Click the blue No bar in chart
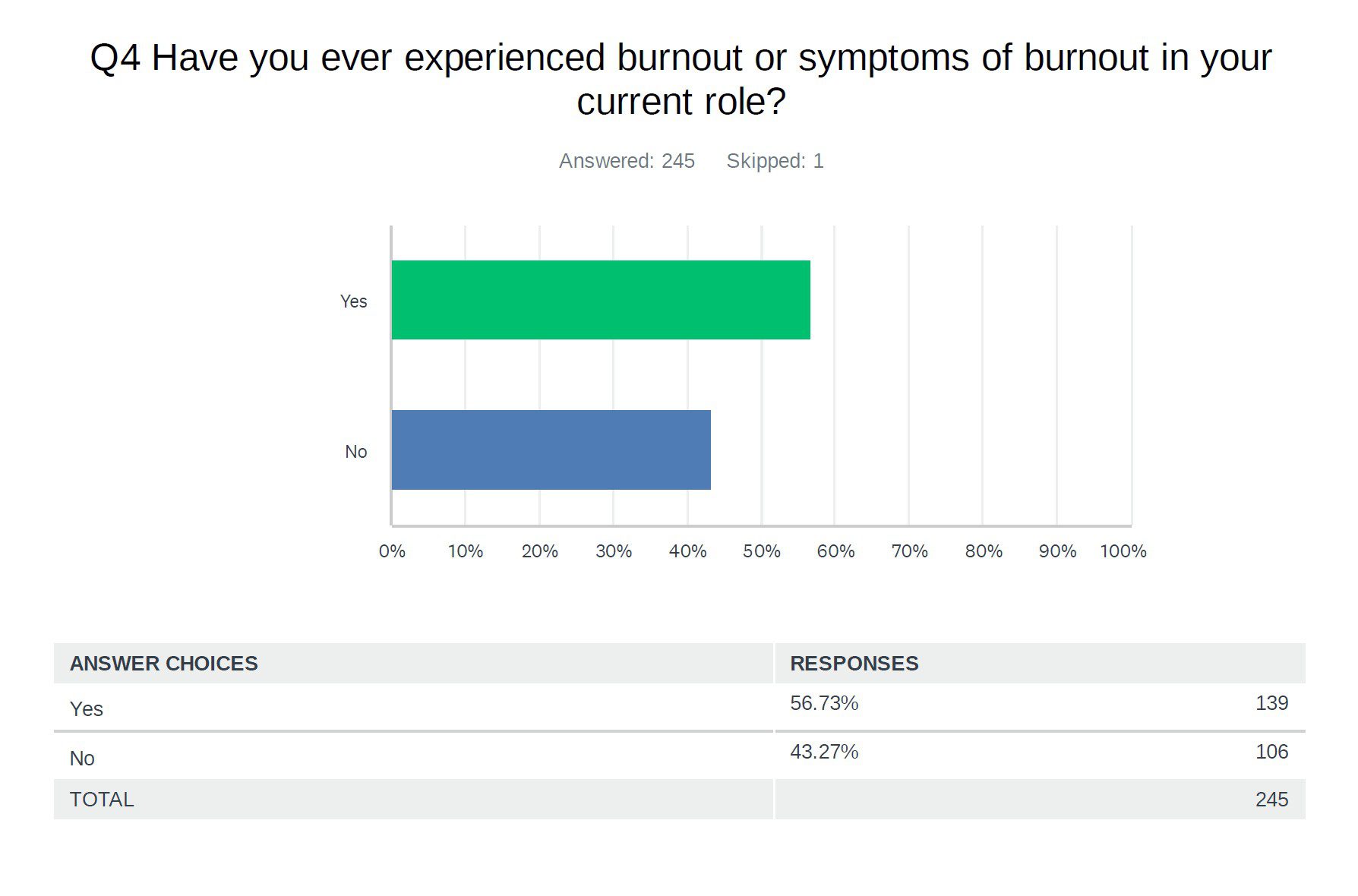This screenshot has height=896, width=1358. (x=551, y=450)
